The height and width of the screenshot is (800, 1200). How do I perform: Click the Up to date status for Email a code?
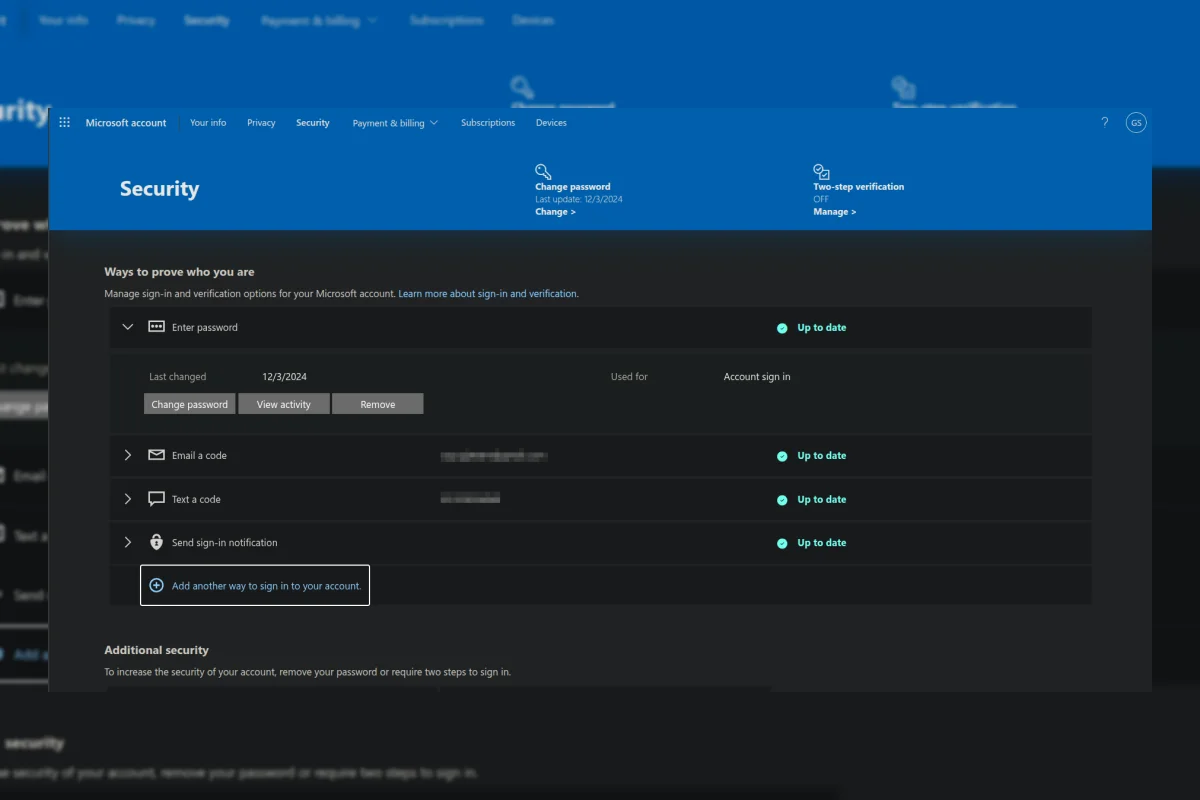click(x=822, y=456)
